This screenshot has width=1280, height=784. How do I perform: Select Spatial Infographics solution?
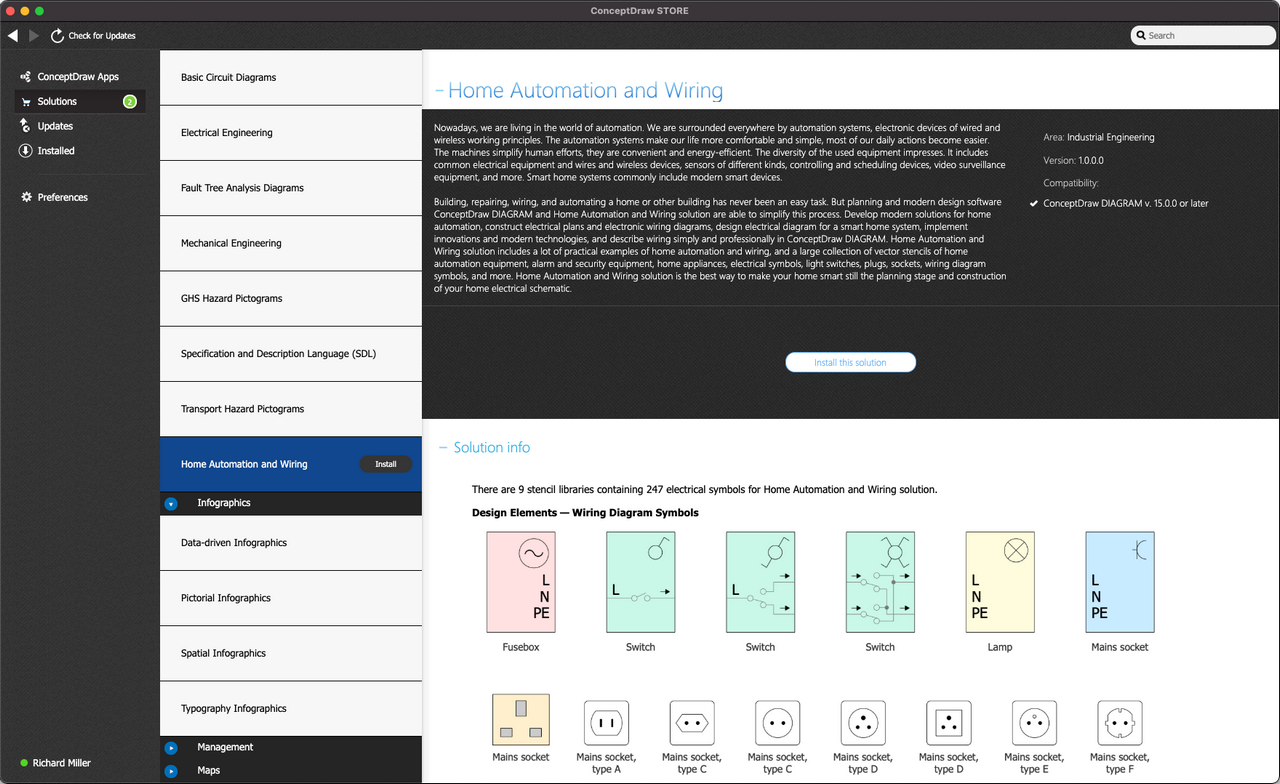pyautogui.click(x=291, y=654)
